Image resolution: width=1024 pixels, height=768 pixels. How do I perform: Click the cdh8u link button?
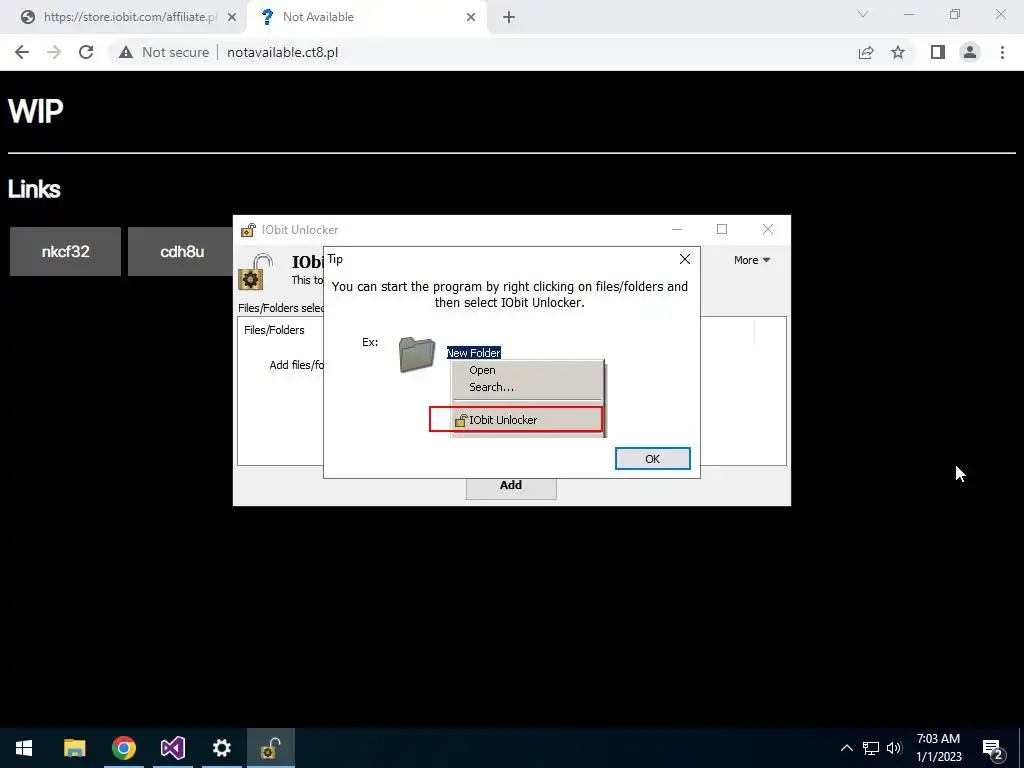[x=180, y=251]
